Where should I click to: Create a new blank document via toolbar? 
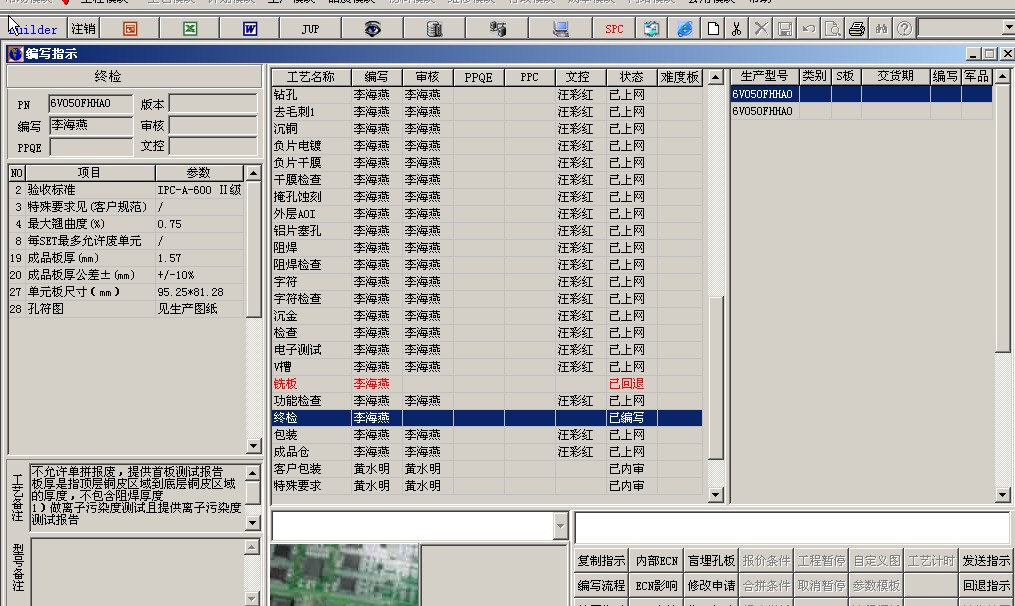(x=713, y=28)
